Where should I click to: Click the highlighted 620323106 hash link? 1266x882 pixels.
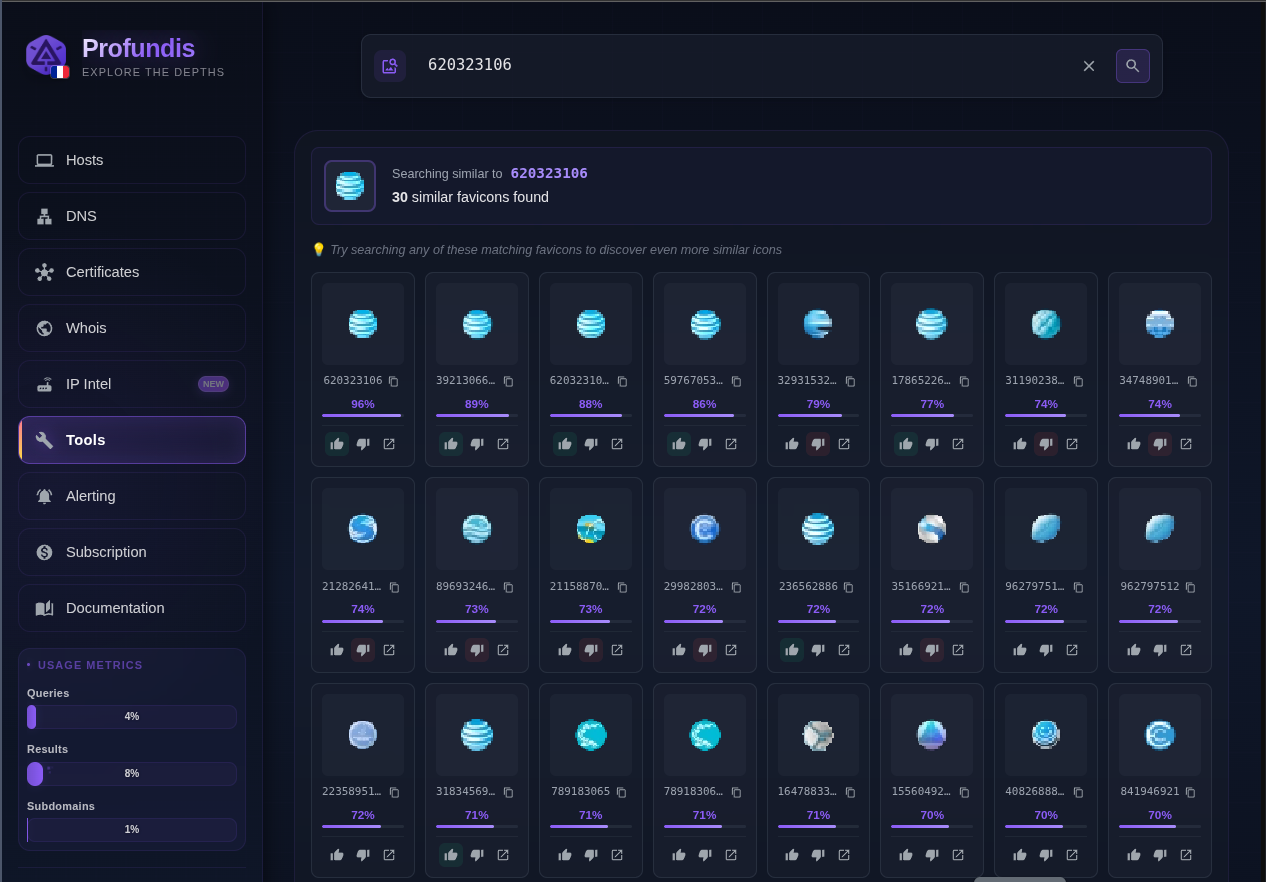(549, 173)
